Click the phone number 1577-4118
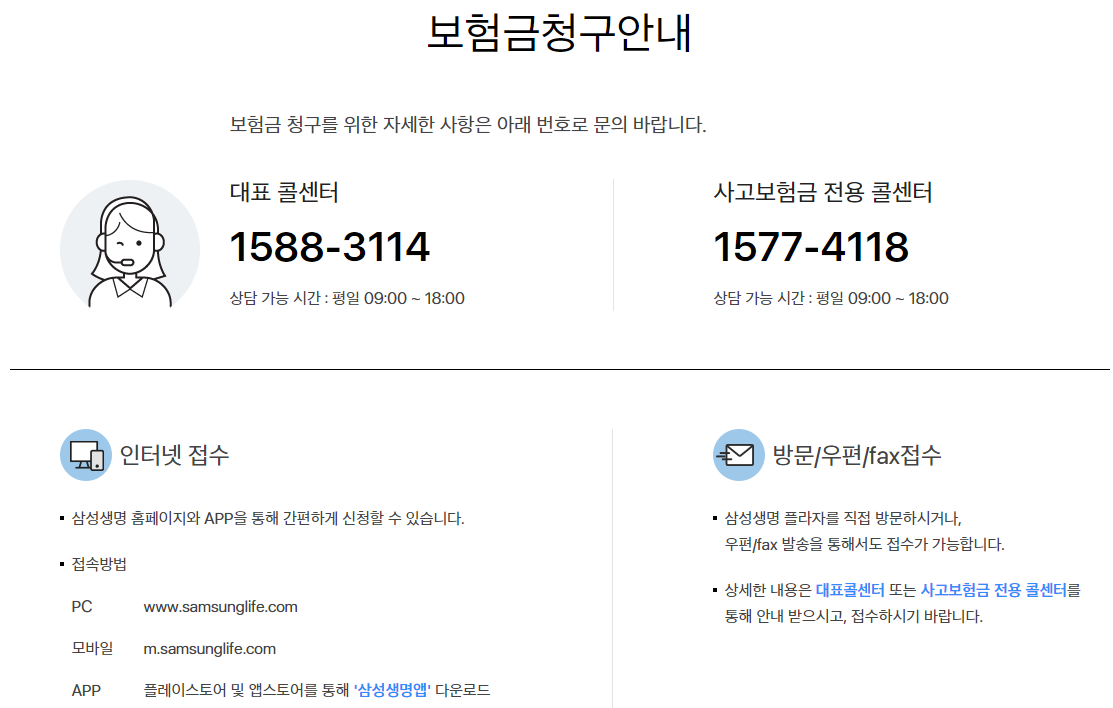The image size is (1113, 708). click(811, 246)
